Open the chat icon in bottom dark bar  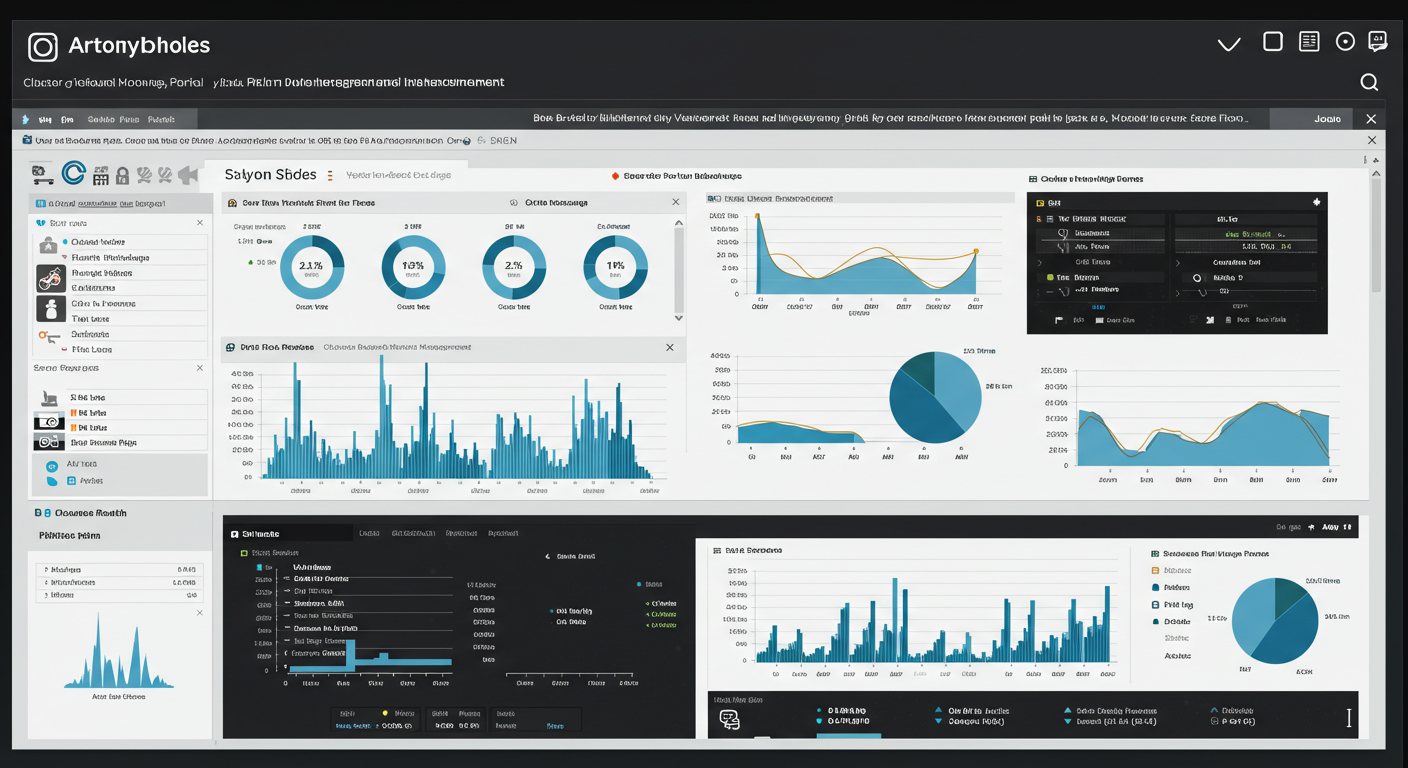(729, 720)
